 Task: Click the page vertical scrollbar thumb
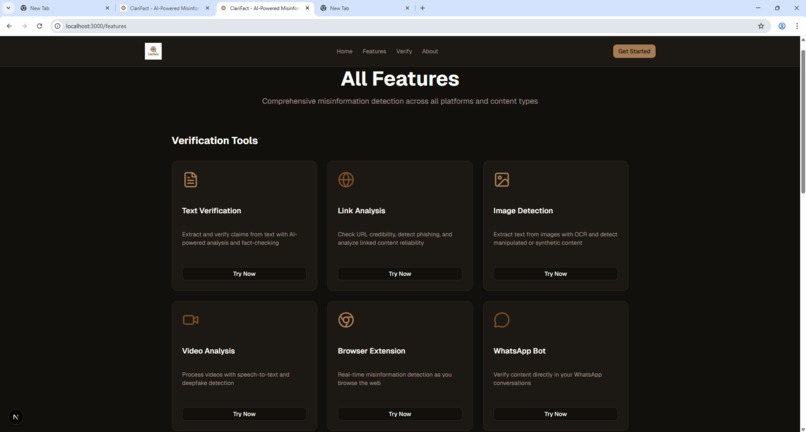pyautogui.click(x=802, y=121)
